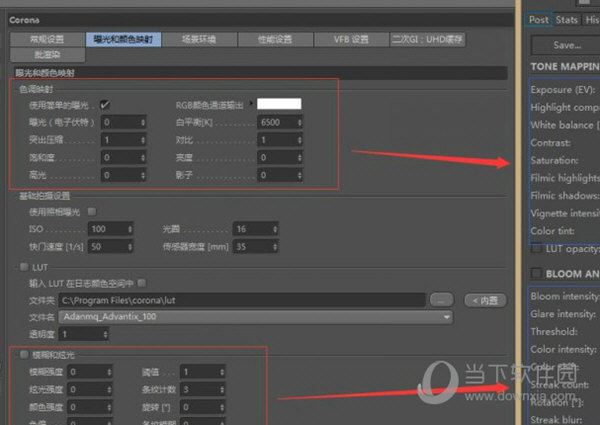Toggle 输入 LUT 在日志颜色空间中 checkbox
The image size is (600, 425).
point(142,283)
